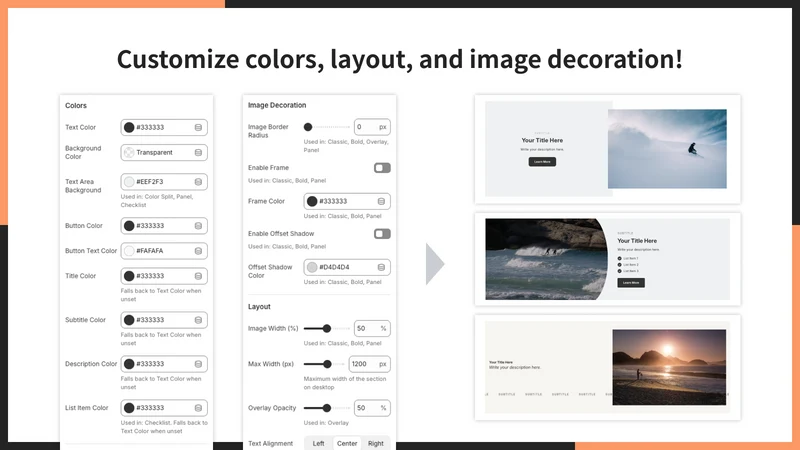Click the database icon in List Item Color field

(x=198, y=408)
